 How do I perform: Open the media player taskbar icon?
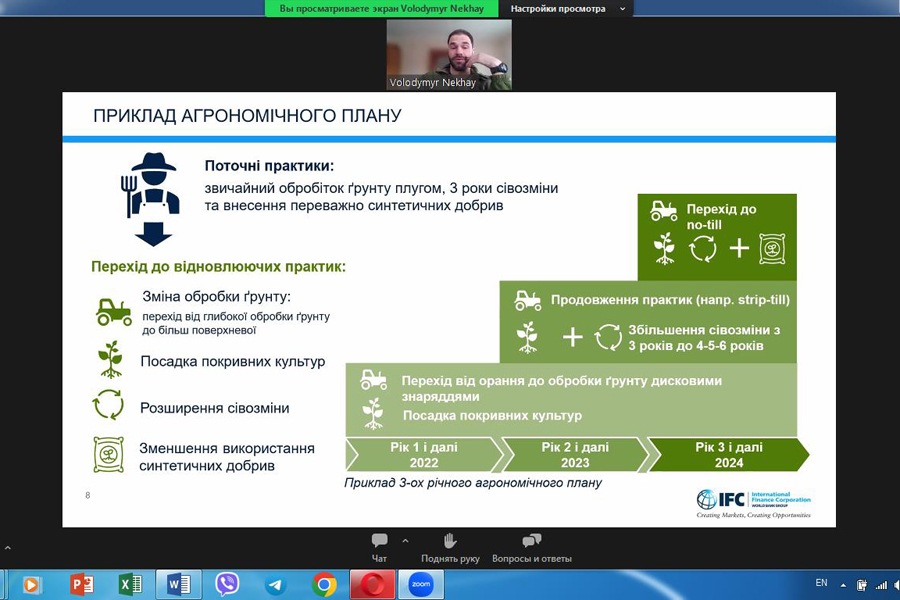(x=32, y=584)
